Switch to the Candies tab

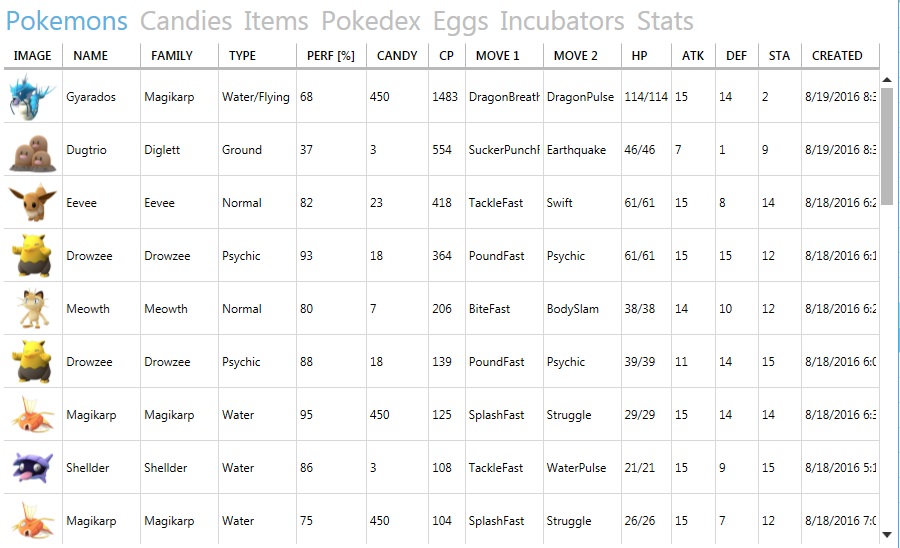coord(186,21)
